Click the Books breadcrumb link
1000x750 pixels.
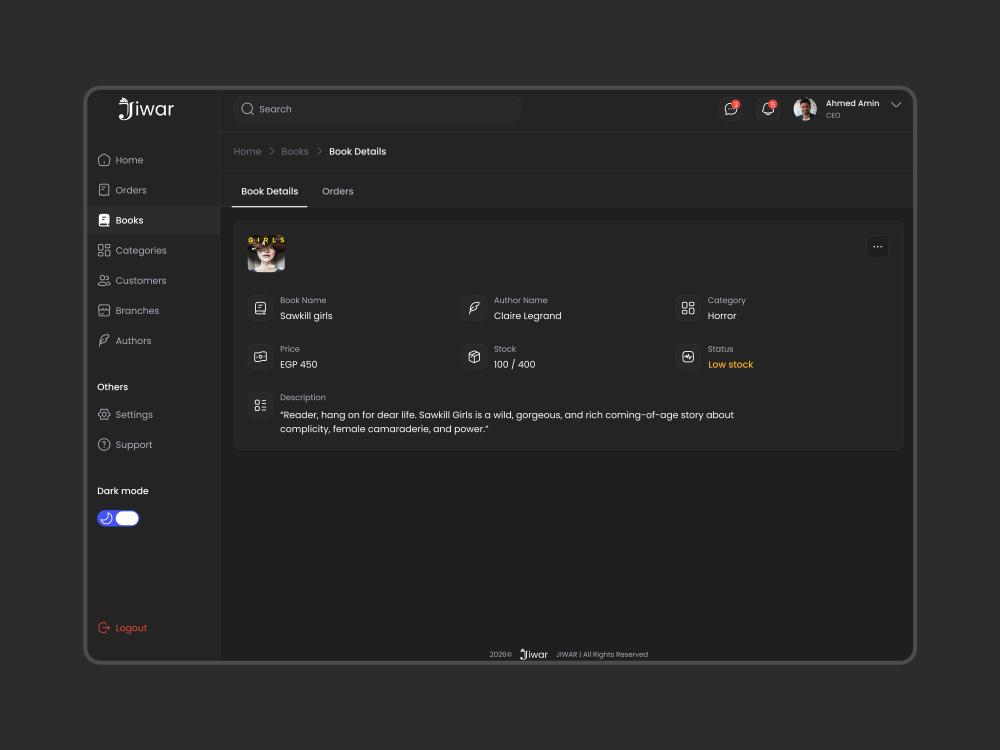click(295, 152)
